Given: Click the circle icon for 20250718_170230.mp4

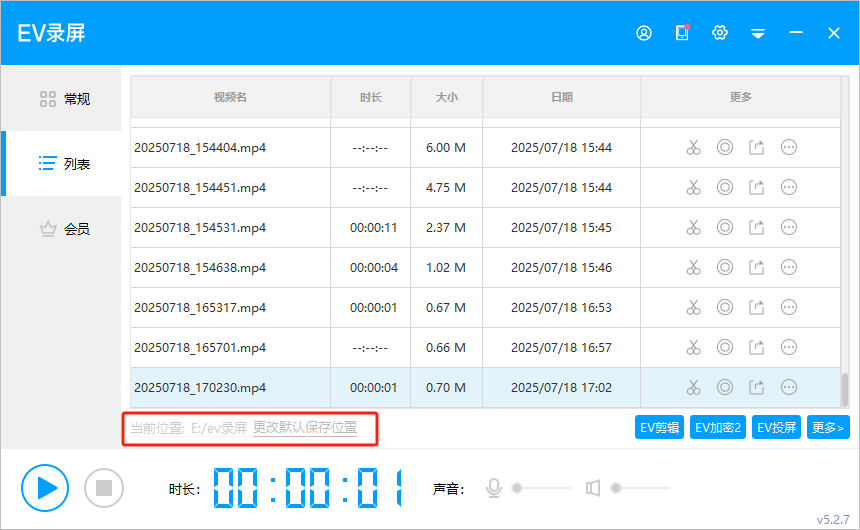Looking at the screenshot, I should click(x=725, y=388).
